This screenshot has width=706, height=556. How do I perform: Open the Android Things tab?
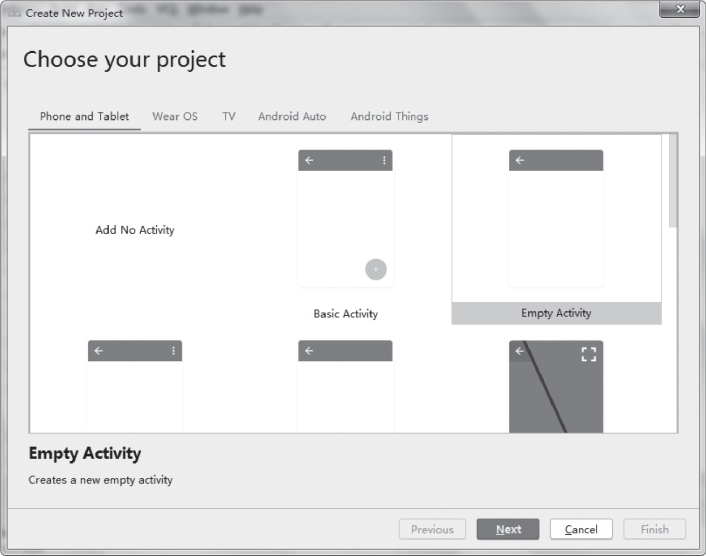[x=389, y=117]
